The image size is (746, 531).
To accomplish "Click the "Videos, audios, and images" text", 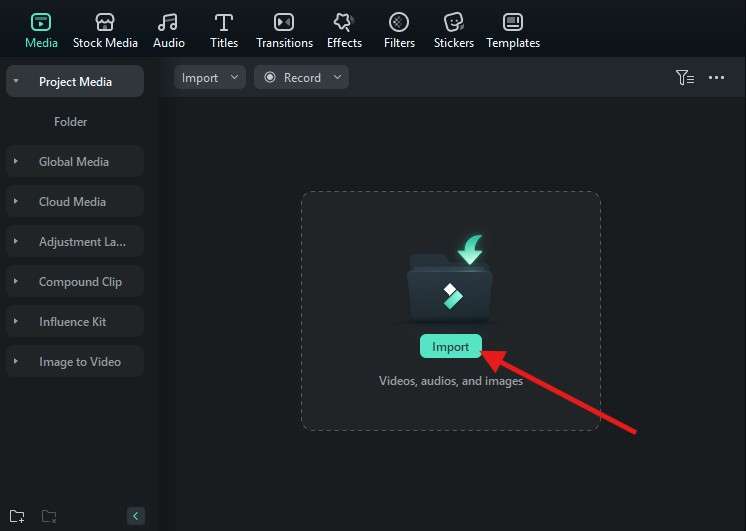I will pyautogui.click(x=451, y=381).
